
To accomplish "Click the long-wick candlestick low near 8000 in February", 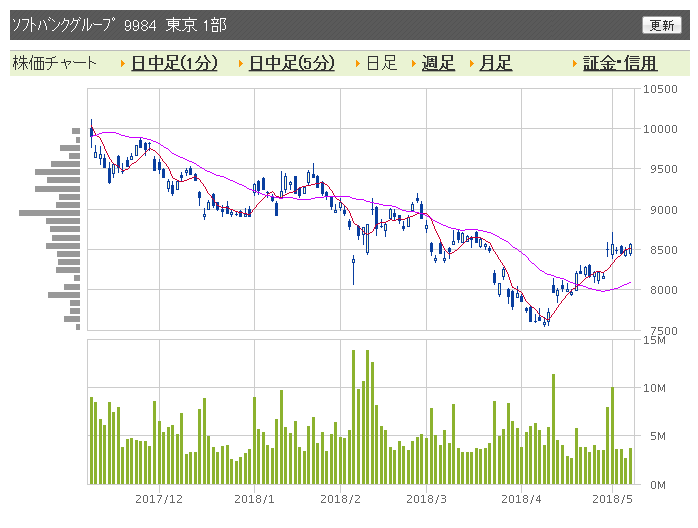I will 353,270.
